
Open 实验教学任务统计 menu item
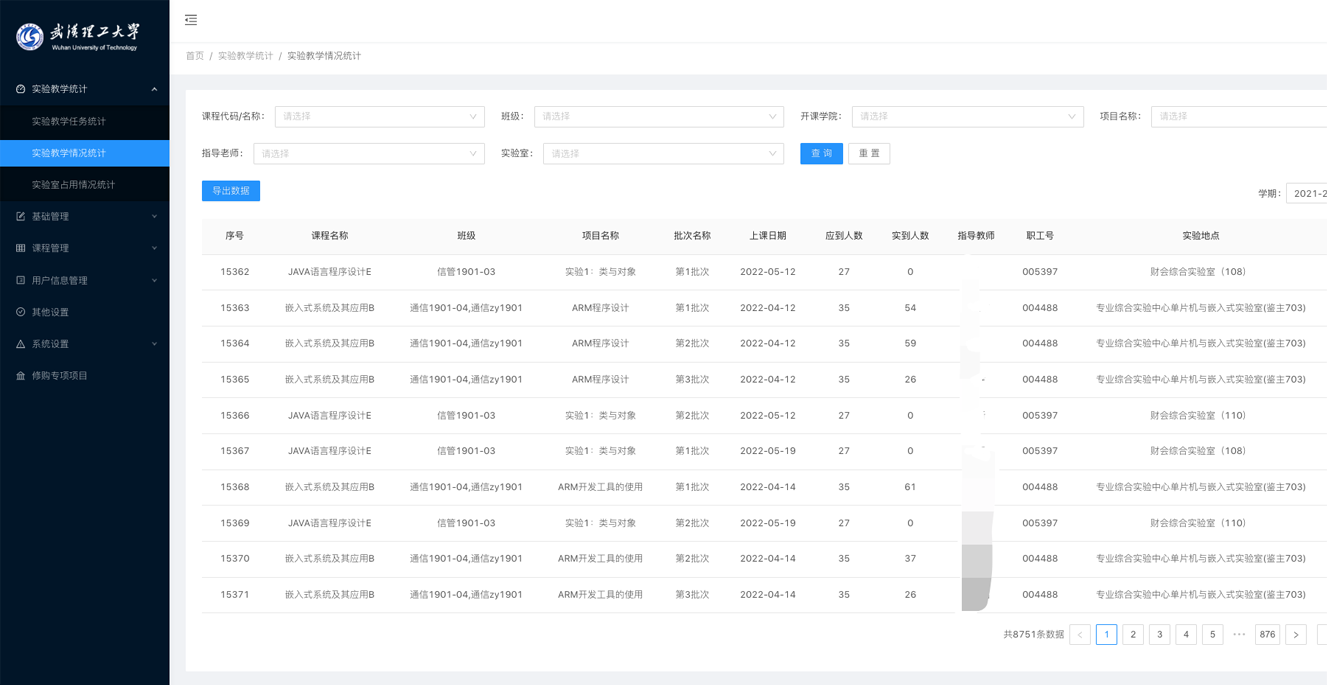coord(85,121)
